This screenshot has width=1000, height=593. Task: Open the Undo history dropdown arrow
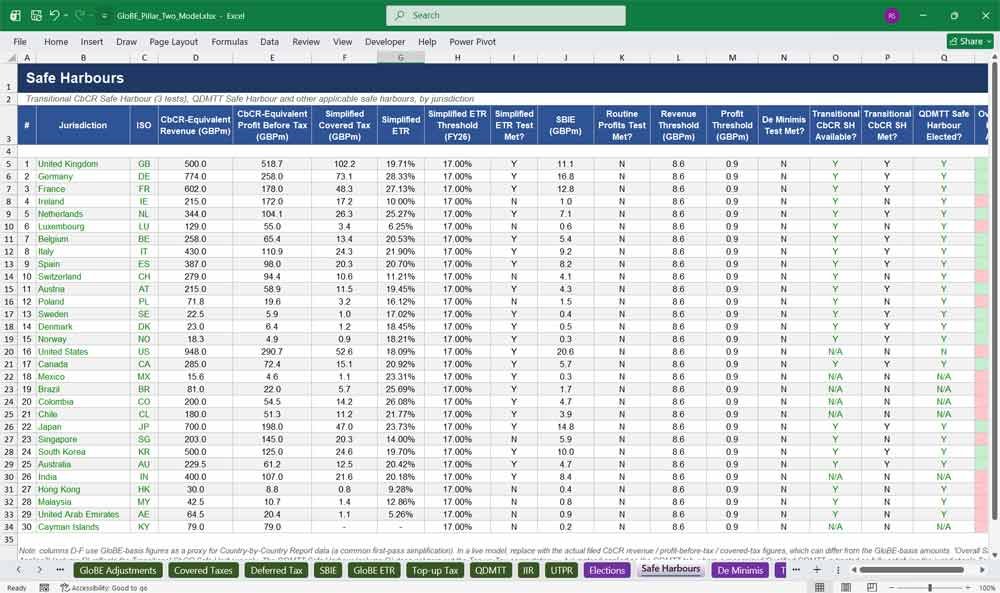point(66,15)
